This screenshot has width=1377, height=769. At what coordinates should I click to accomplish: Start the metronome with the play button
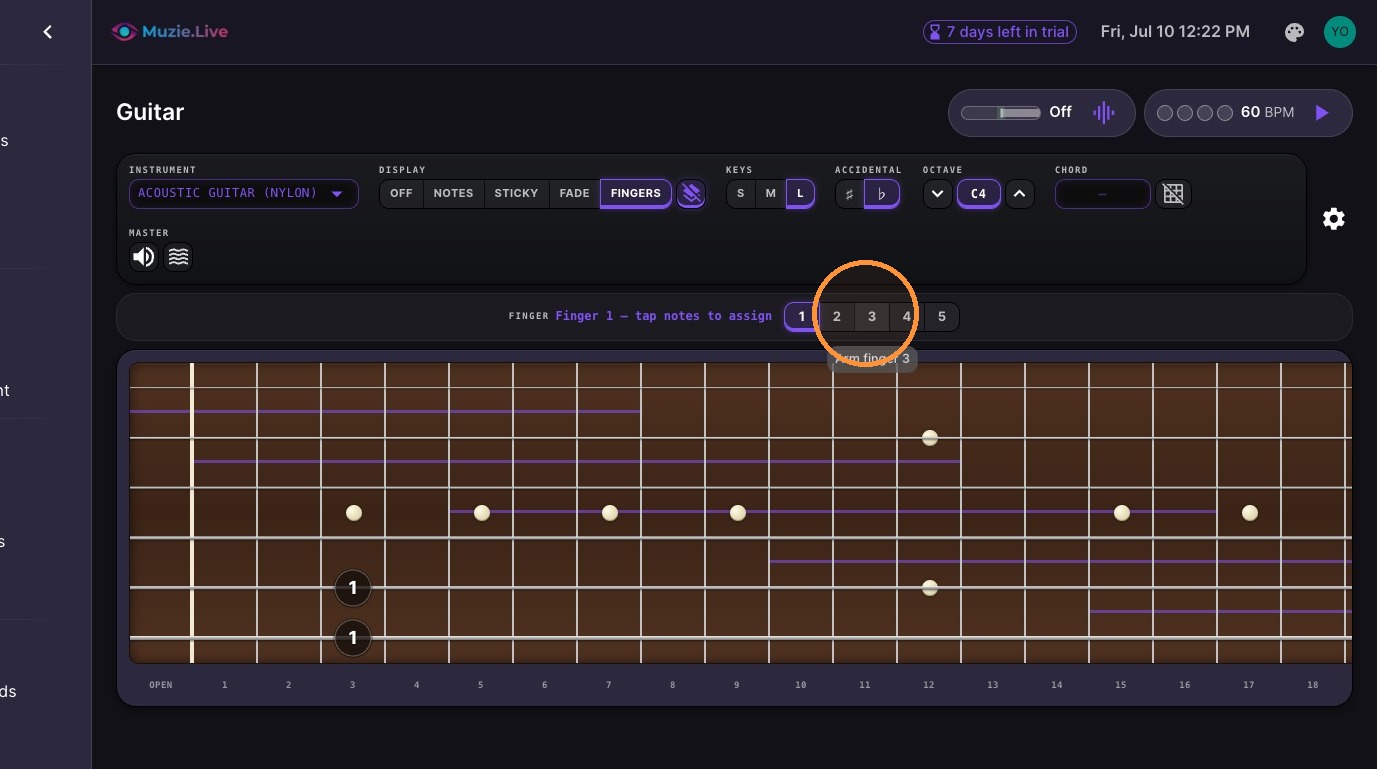tap(1322, 113)
